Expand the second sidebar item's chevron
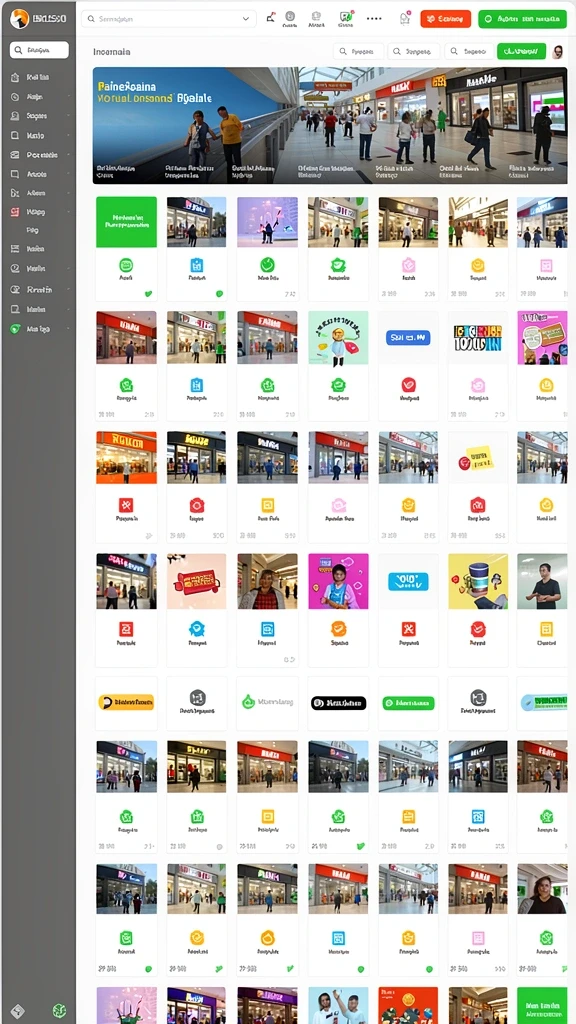Image resolution: width=576 pixels, height=1024 pixels. [68, 97]
